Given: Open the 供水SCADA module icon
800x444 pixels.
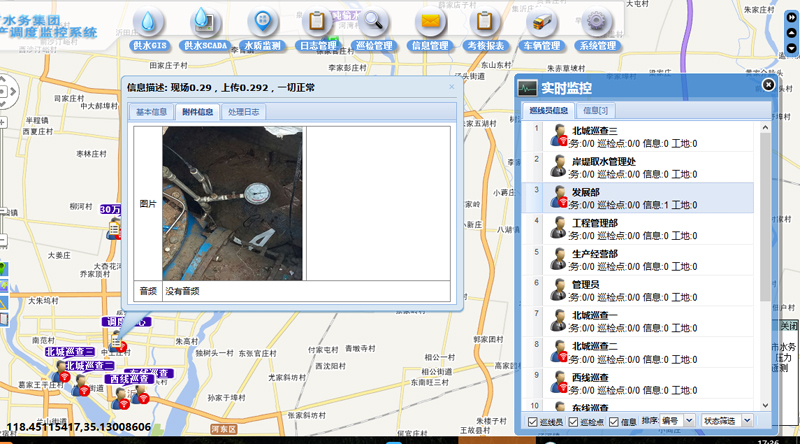Looking at the screenshot, I should click(206, 22).
